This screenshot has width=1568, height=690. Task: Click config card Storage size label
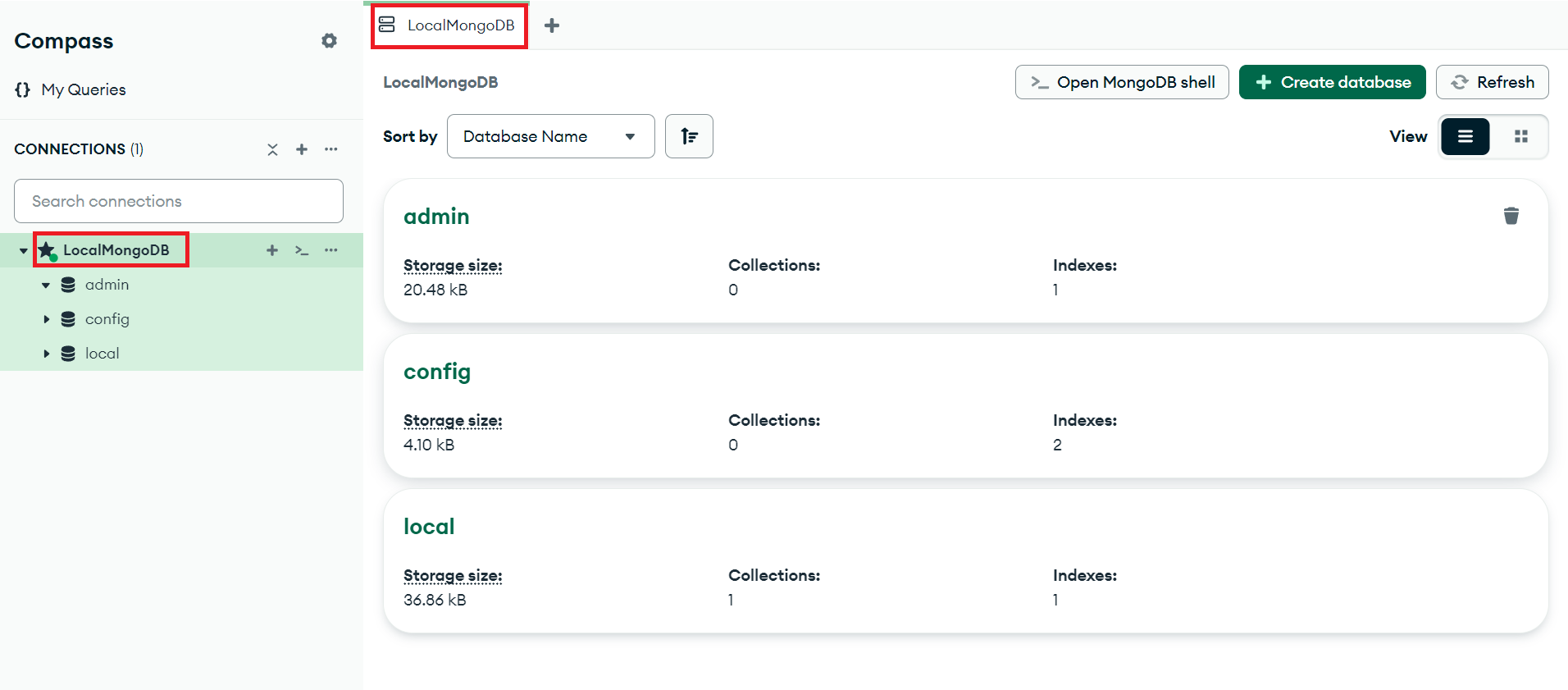coord(453,420)
